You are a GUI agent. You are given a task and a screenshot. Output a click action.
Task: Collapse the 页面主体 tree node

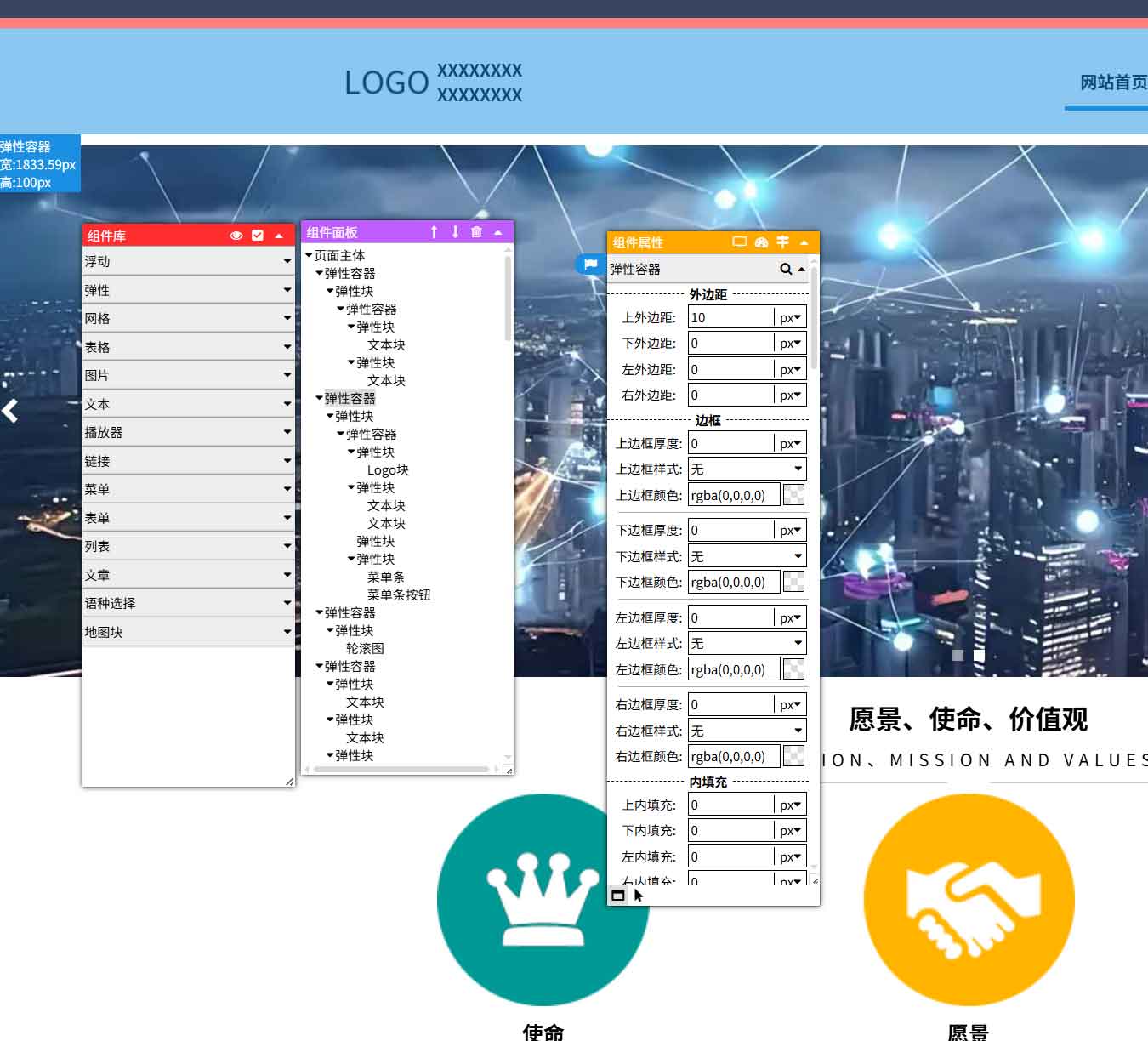click(x=310, y=255)
